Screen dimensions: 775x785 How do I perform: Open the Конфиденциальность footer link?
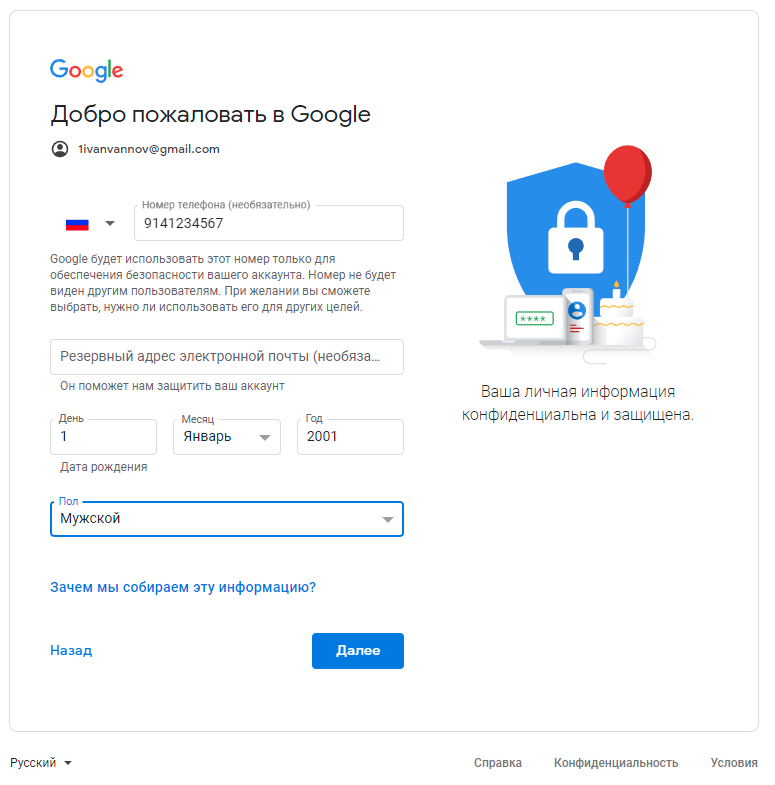[616, 763]
